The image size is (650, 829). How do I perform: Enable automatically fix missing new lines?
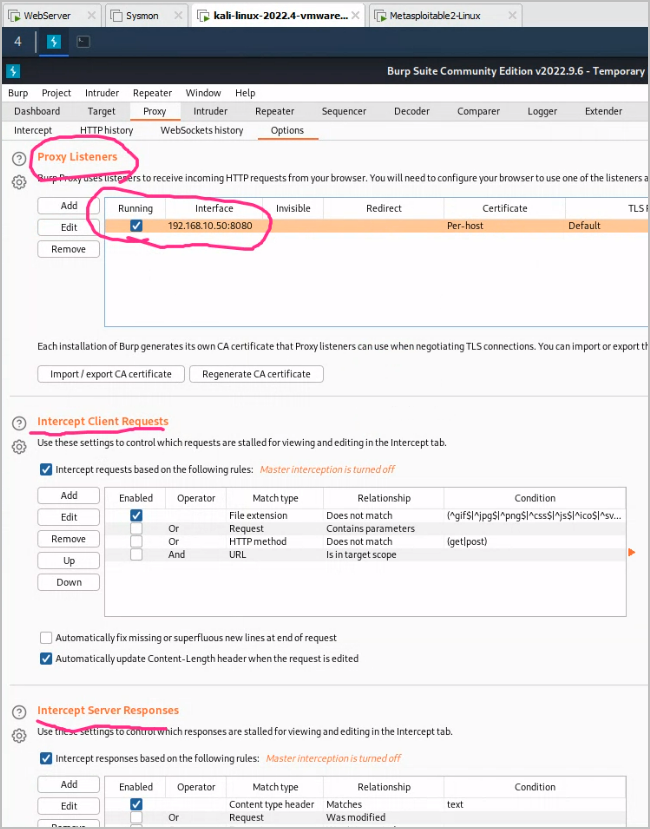tap(46, 638)
